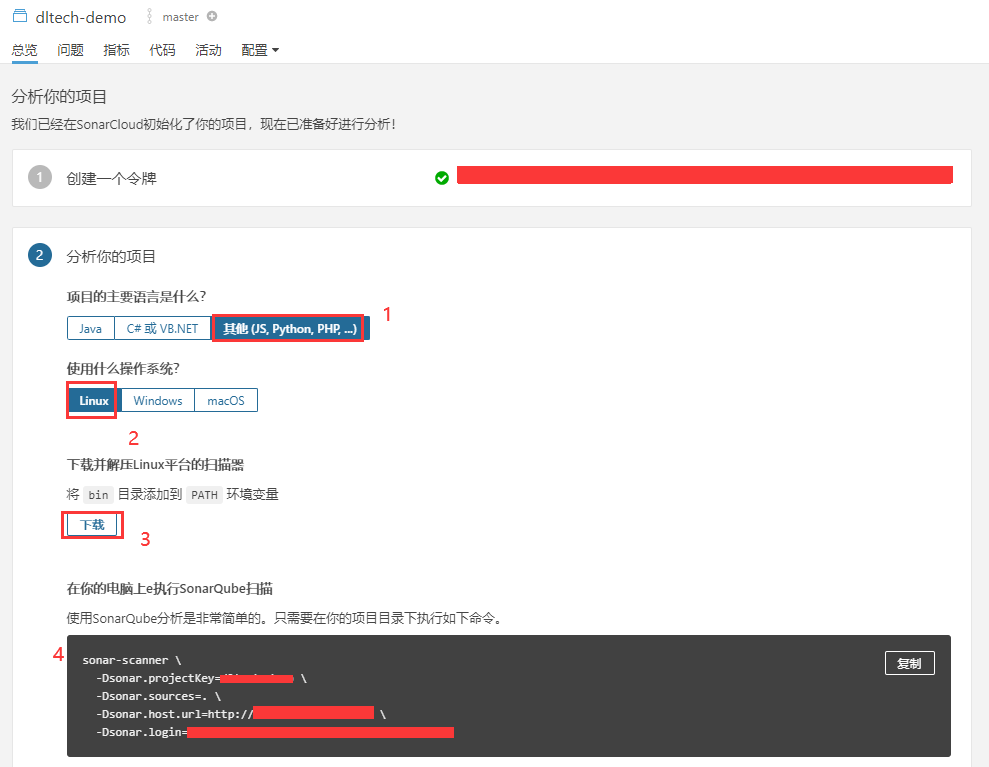Click the green checkmark on the token step
Screen dimensions: 989x767
click(x=441, y=177)
